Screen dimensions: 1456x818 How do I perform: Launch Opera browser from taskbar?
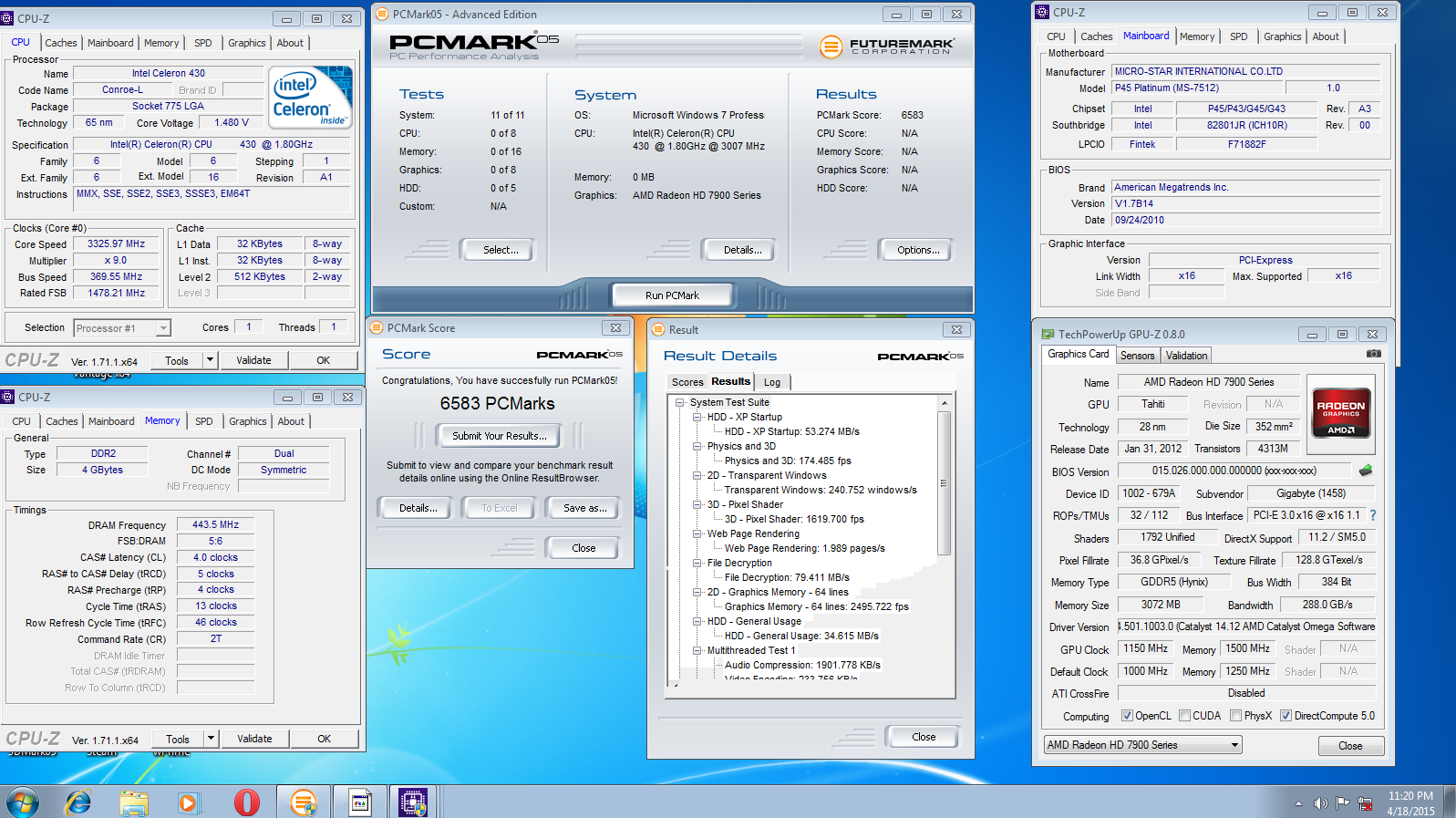tap(246, 802)
